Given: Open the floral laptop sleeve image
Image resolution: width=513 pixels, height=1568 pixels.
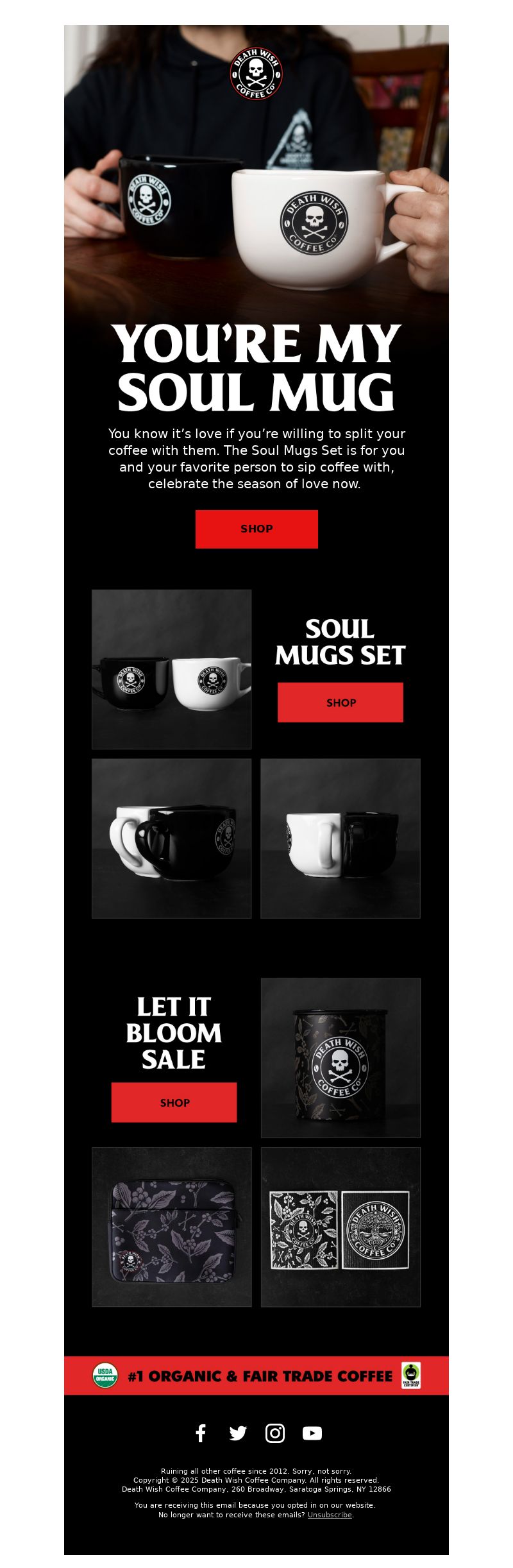Looking at the screenshot, I should [171, 1227].
